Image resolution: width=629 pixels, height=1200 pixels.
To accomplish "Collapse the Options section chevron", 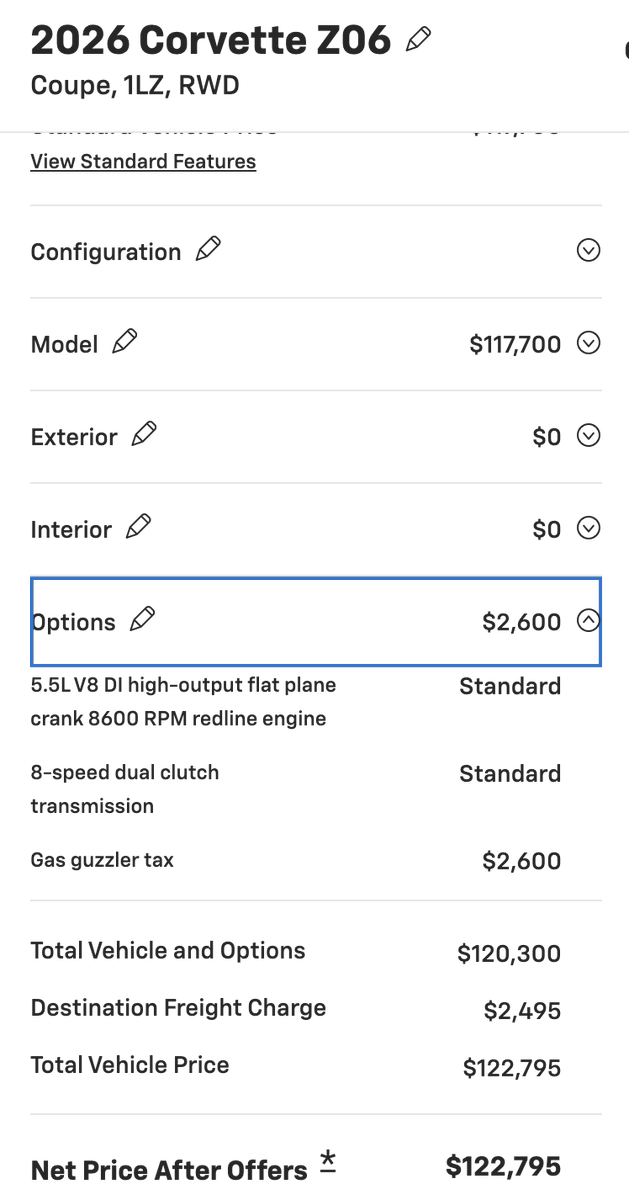I will coord(589,621).
